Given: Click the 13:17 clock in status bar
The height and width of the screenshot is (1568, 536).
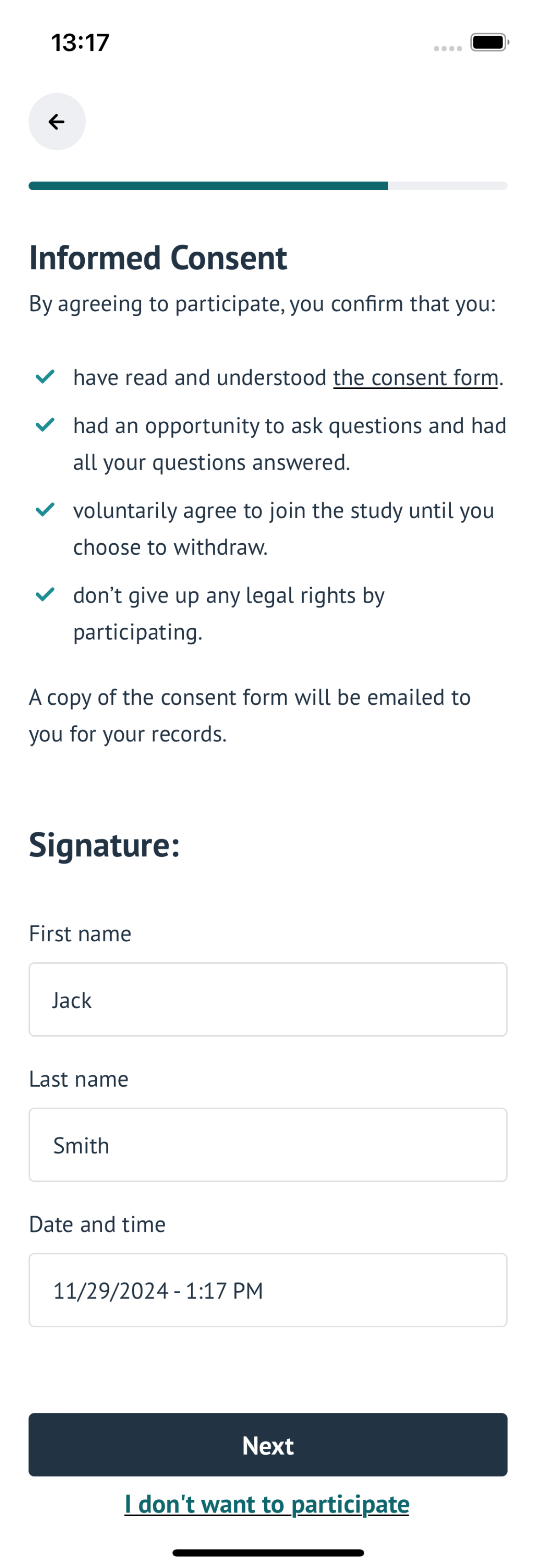Looking at the screenshot, I should click(x=80, y=43).
